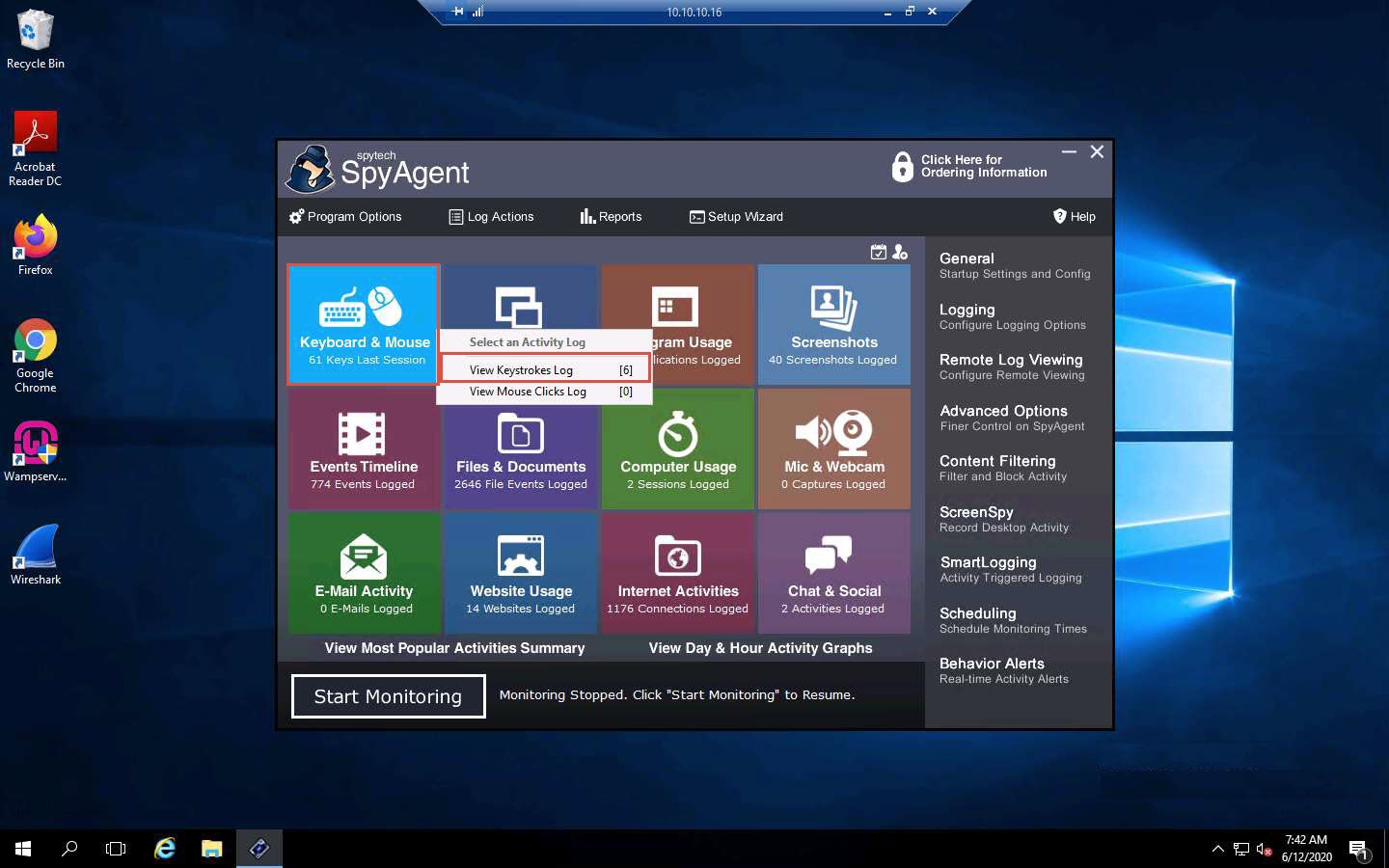Viewport: 1389px width, 868px height.
Task: Click the calendar icon above the tiles
Action: [x=878, y=252]
